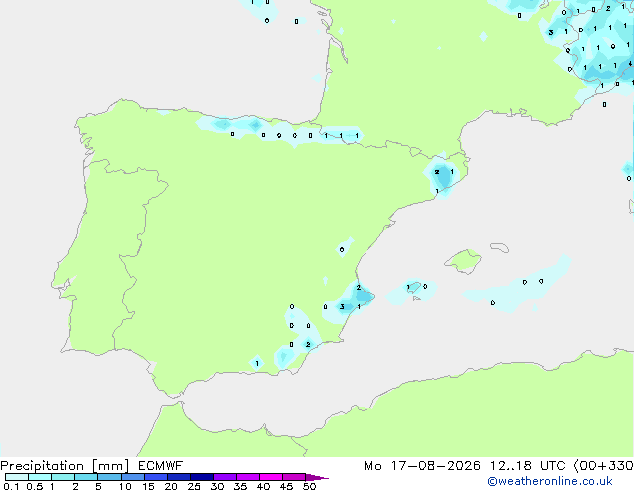Click the '0.1' legend value label
The height and width of the screenshot is (490, 634).
click(11, 486)
